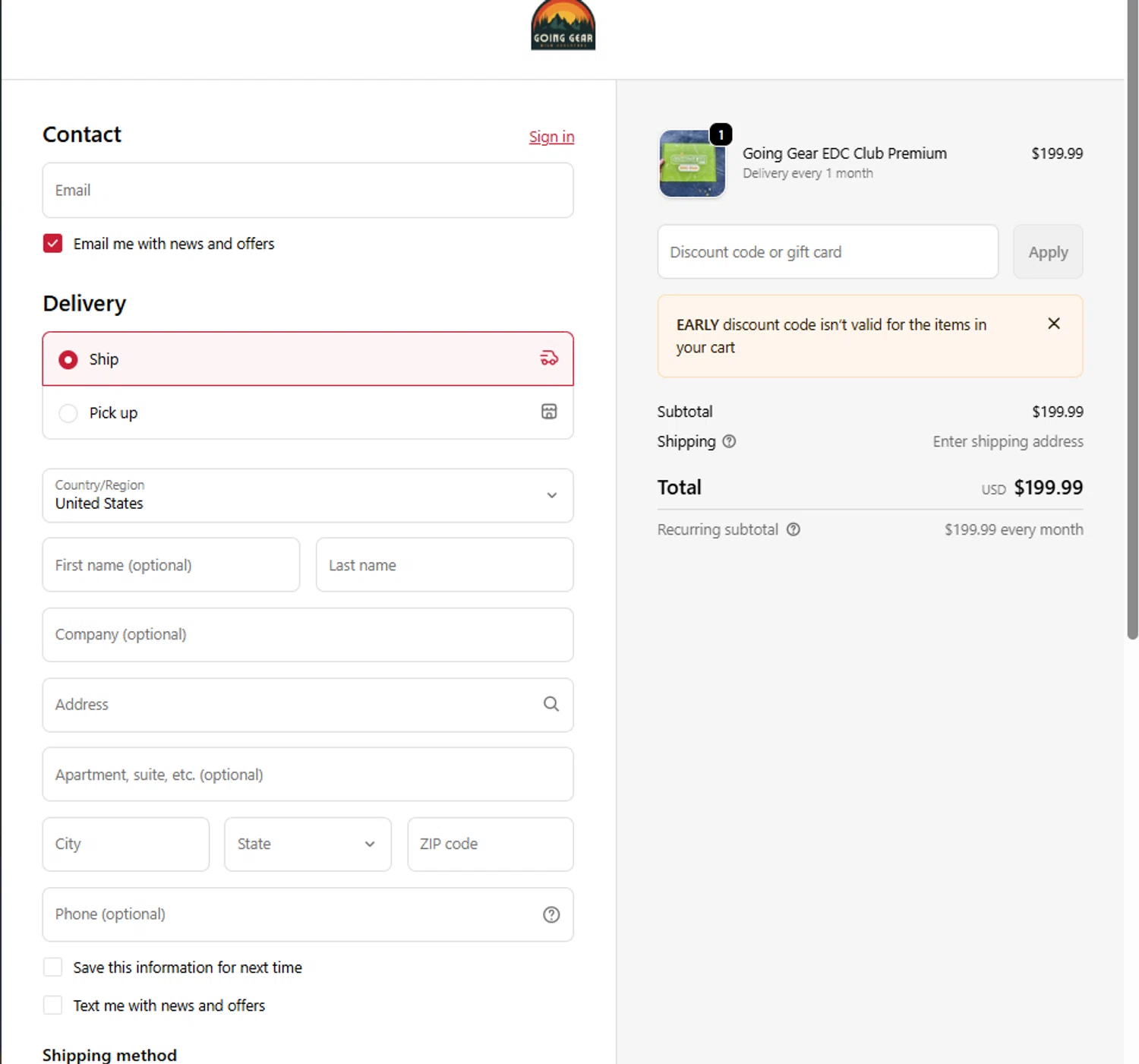Click the shipping truck icon
1139x1064 pixels.
point(549,358)
